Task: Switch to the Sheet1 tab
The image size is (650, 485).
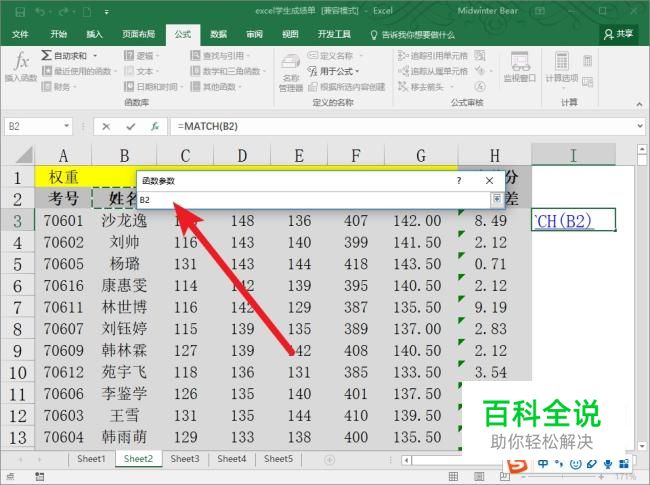Action: click(91, 459)
